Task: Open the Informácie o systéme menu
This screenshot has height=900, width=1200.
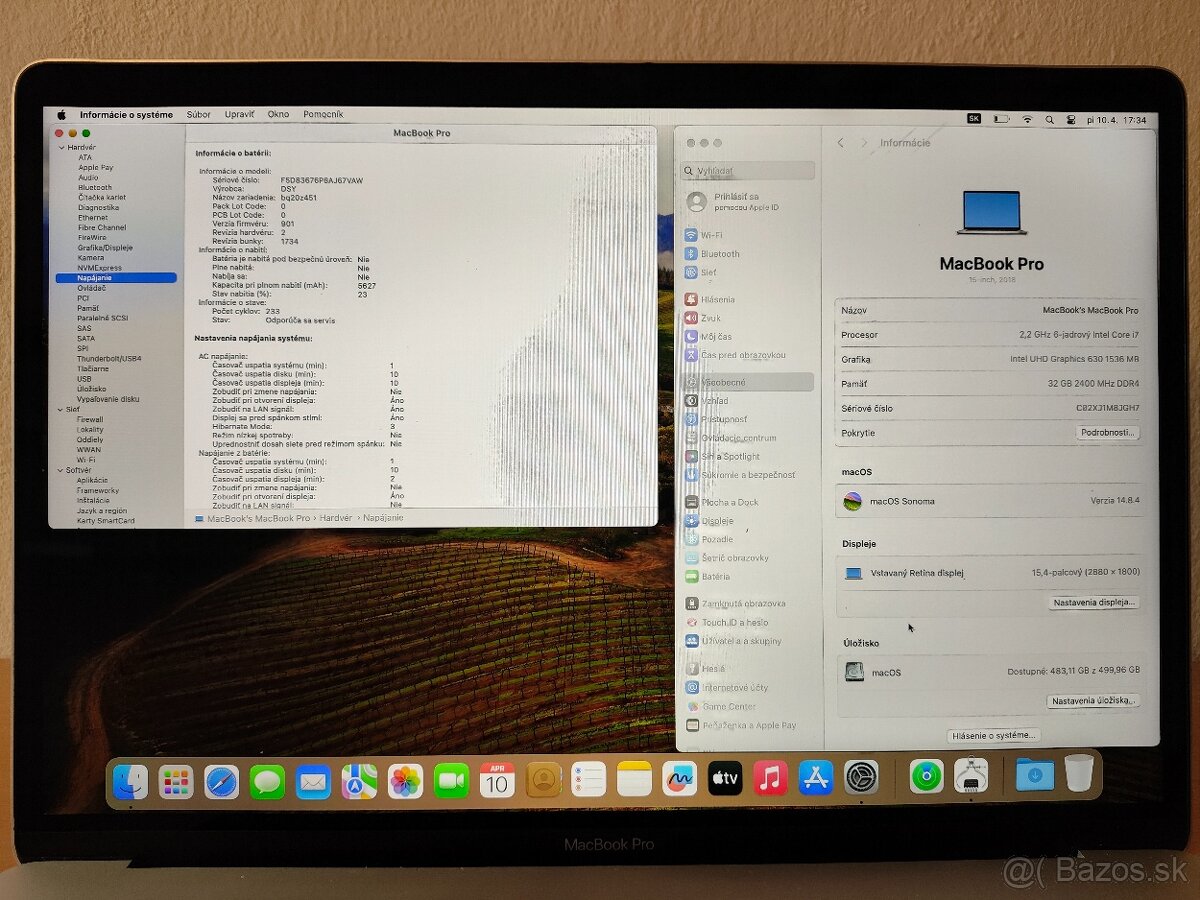Action: click(126, 115)
